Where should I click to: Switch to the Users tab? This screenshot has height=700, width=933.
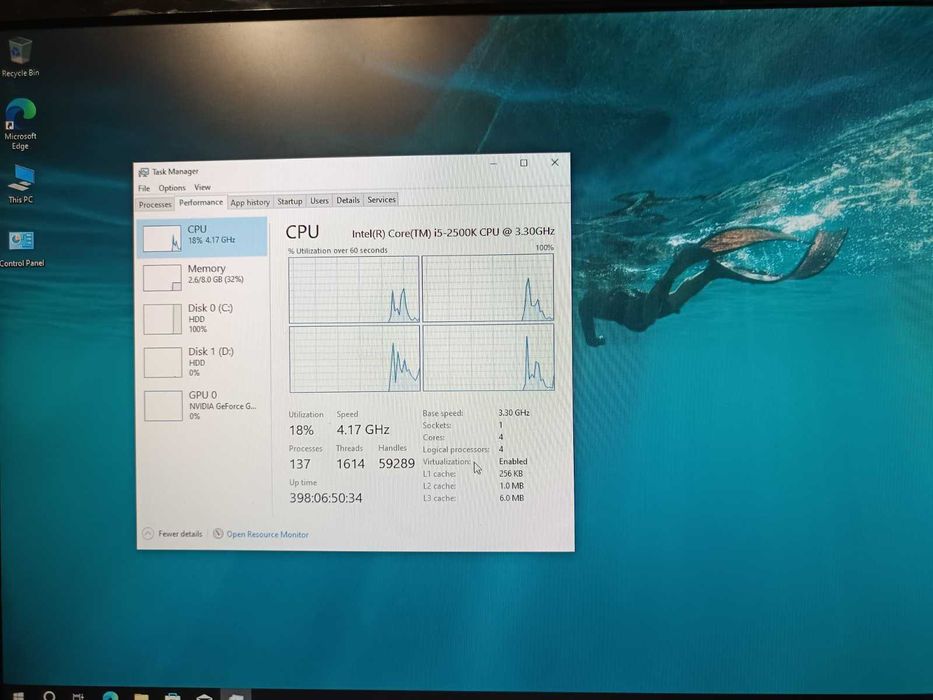click(320, 201)
